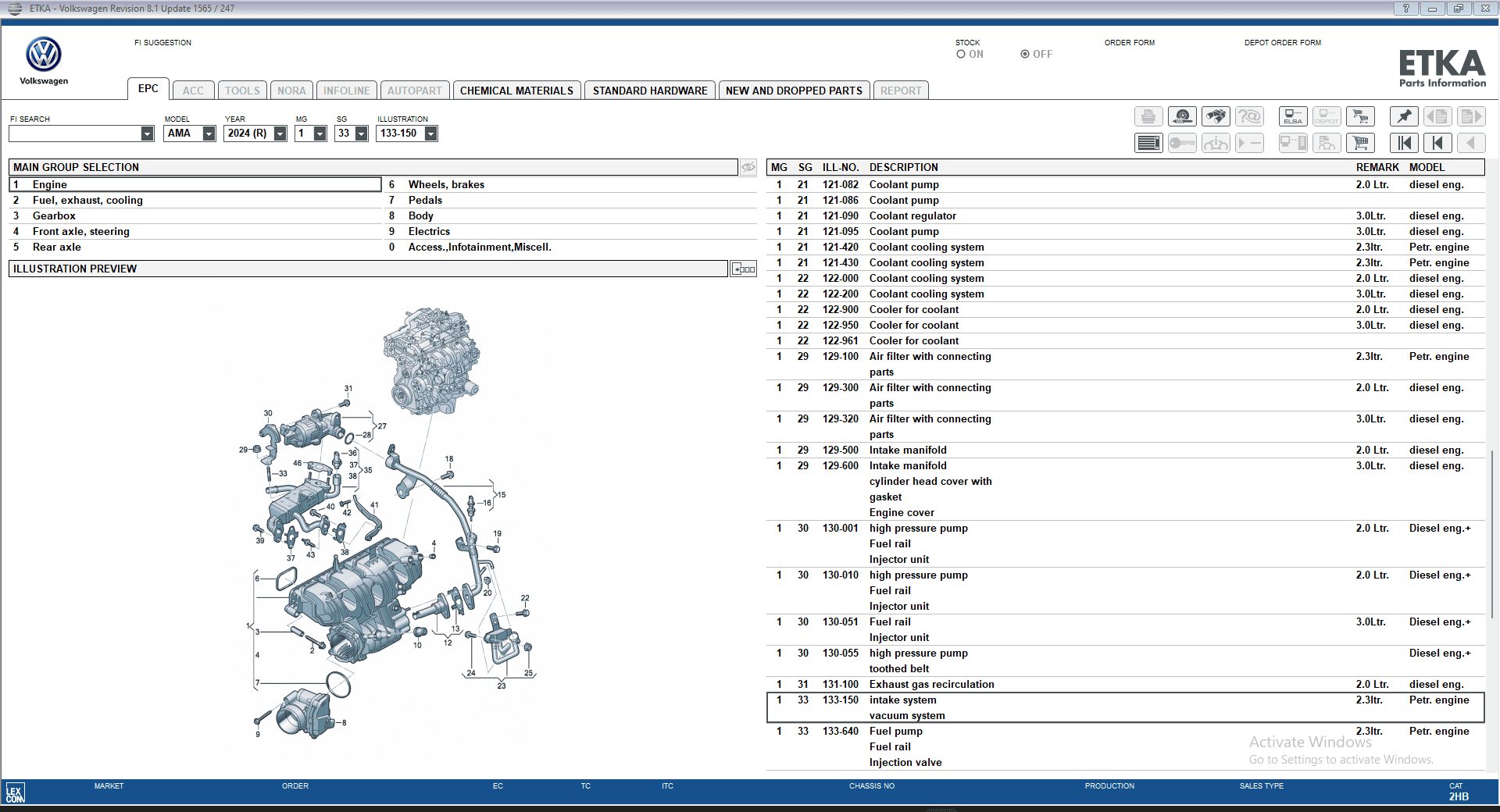Viewport: 1500px width, 812px height.
Task: Open the single shopping cart icon
Action: point(1360,143)
